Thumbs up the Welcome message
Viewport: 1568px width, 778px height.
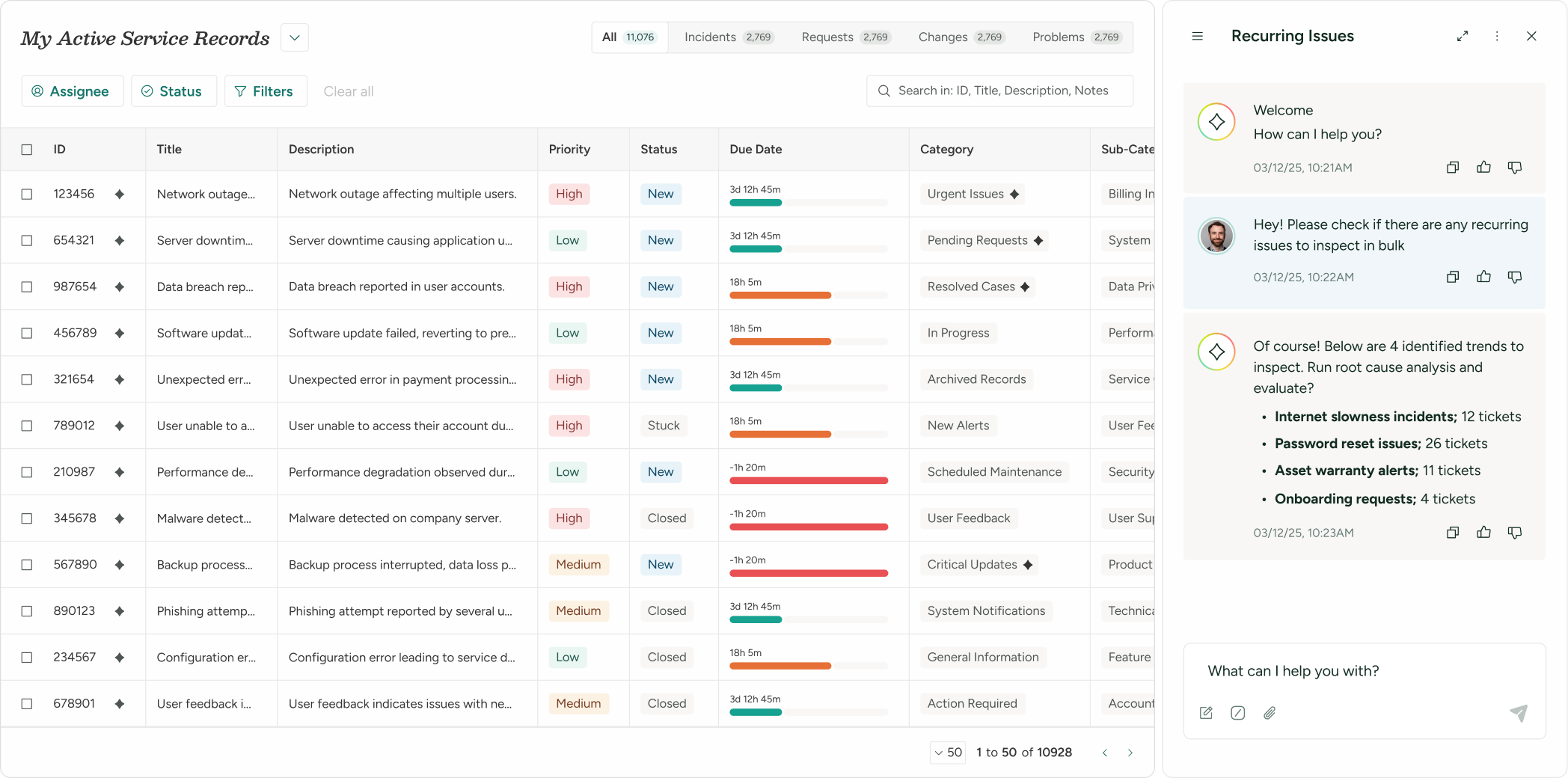click(x=1483, y=168)
